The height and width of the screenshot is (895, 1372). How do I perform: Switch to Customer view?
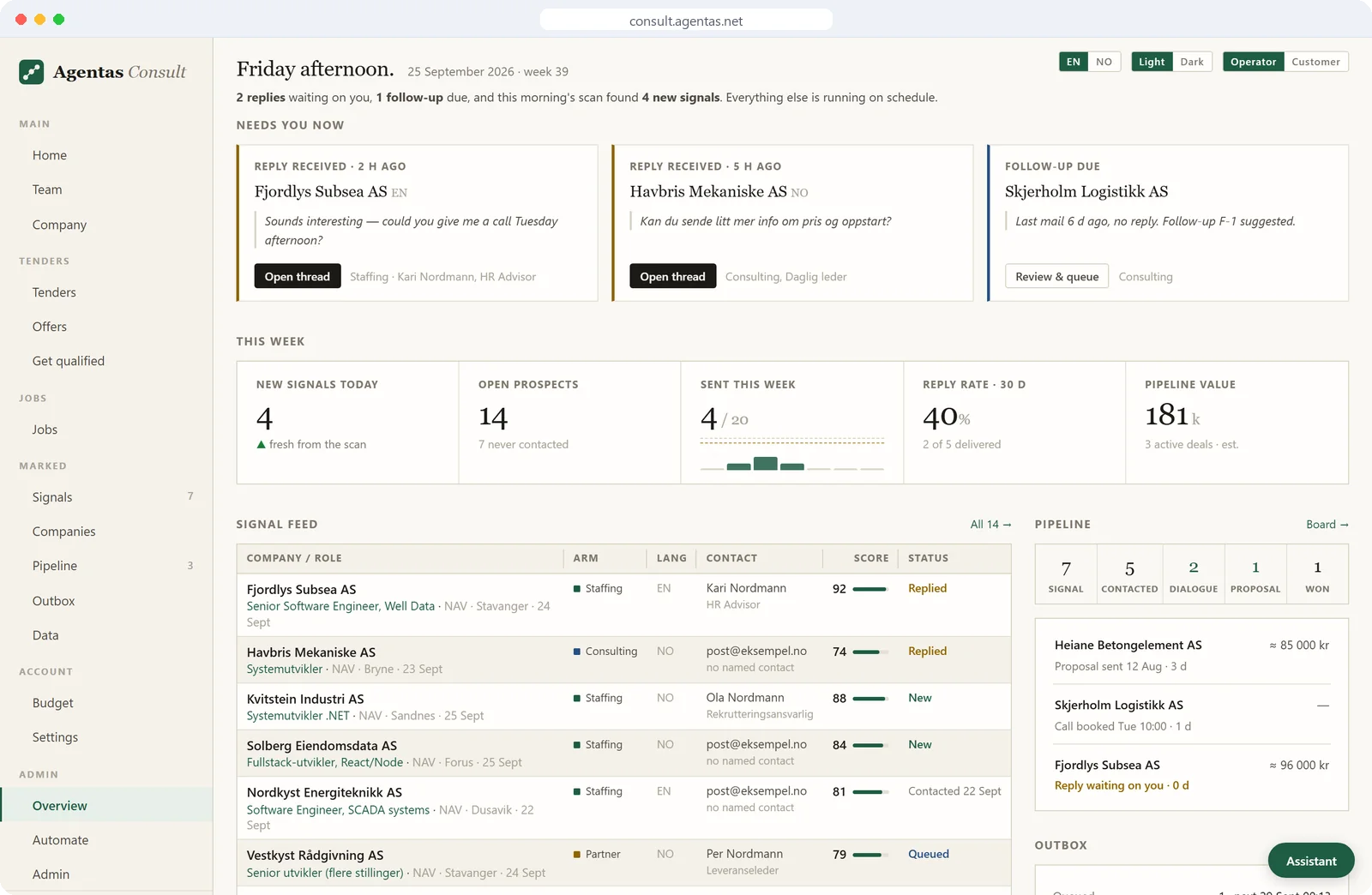tap(1316, 62)
